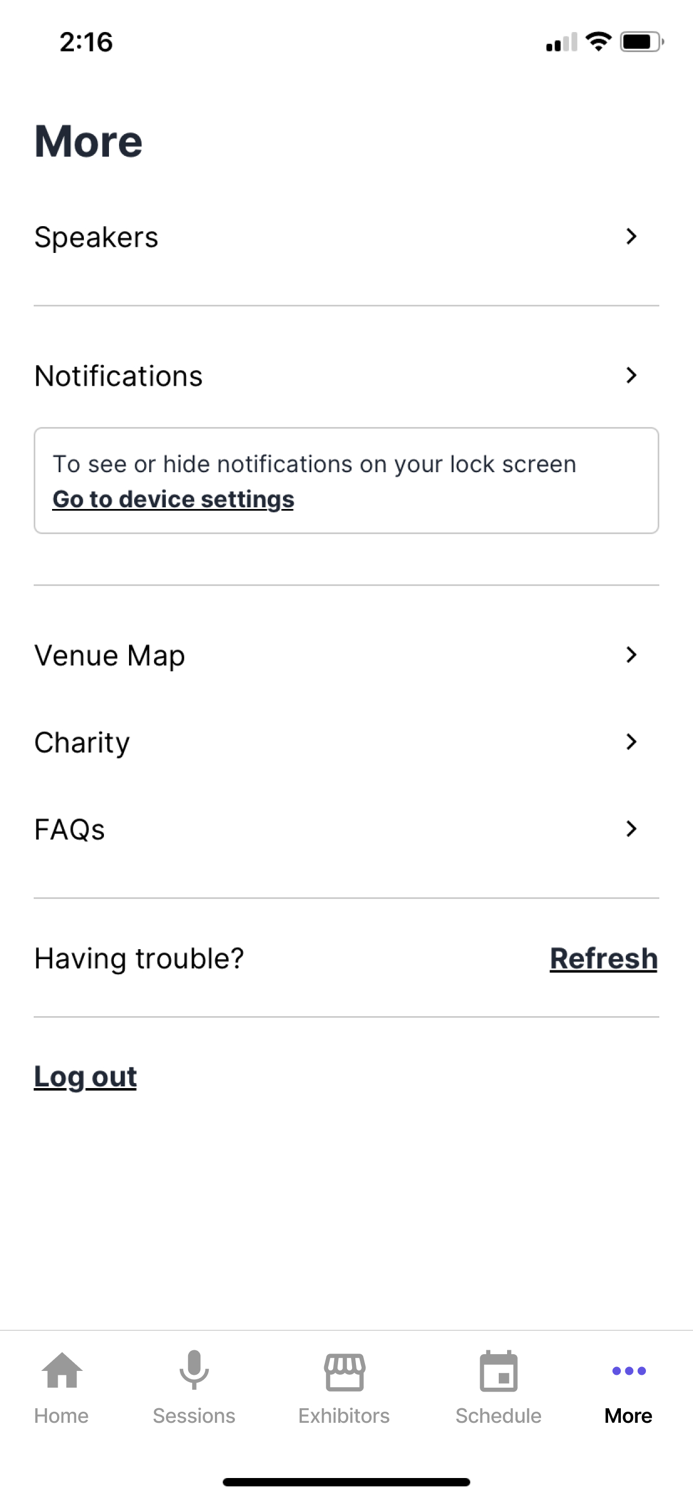Tap the battery icon in status bar
This screenshot has width=693, height=1500.
point(641,42)
